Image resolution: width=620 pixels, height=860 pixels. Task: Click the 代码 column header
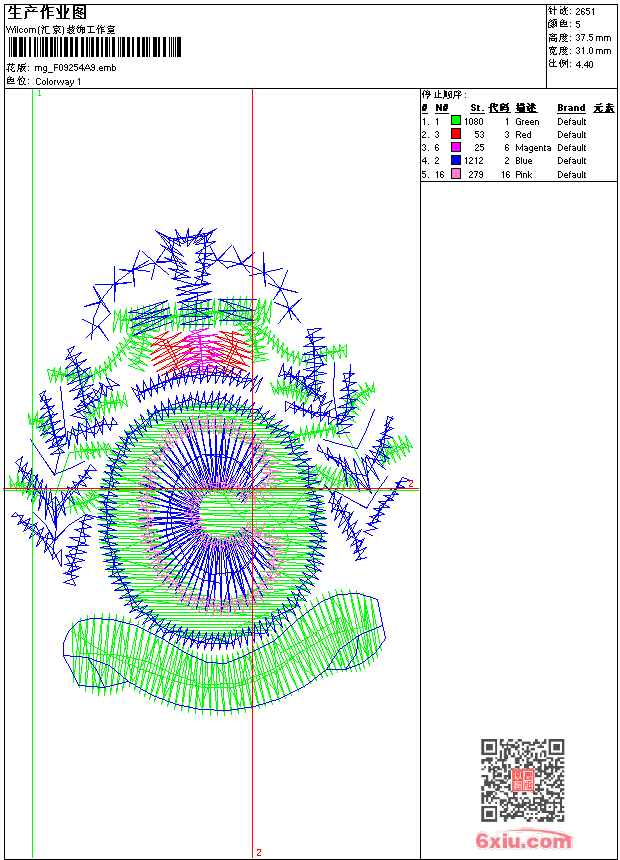(499, 108)
